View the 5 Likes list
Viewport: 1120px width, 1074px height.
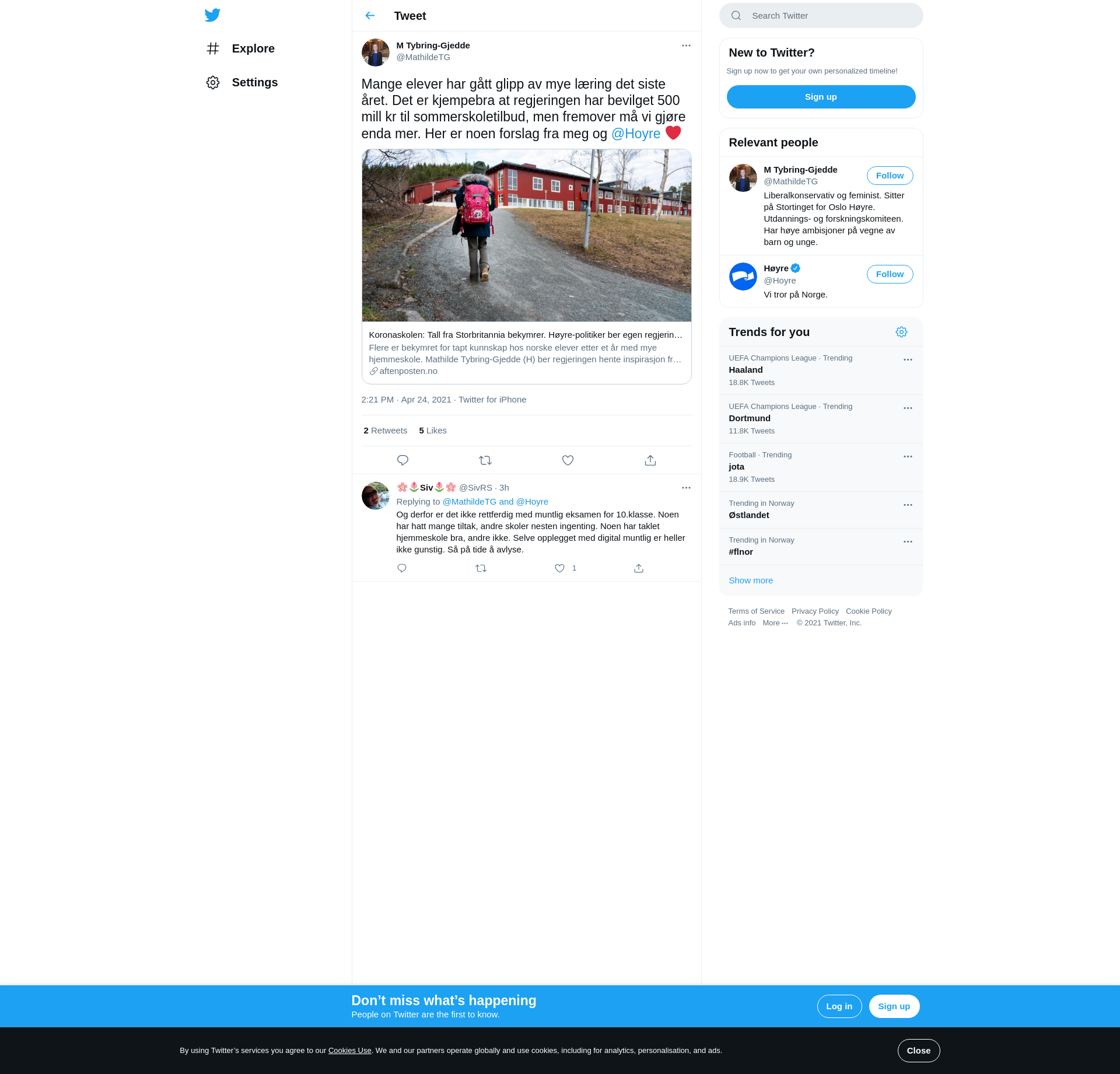433,431
